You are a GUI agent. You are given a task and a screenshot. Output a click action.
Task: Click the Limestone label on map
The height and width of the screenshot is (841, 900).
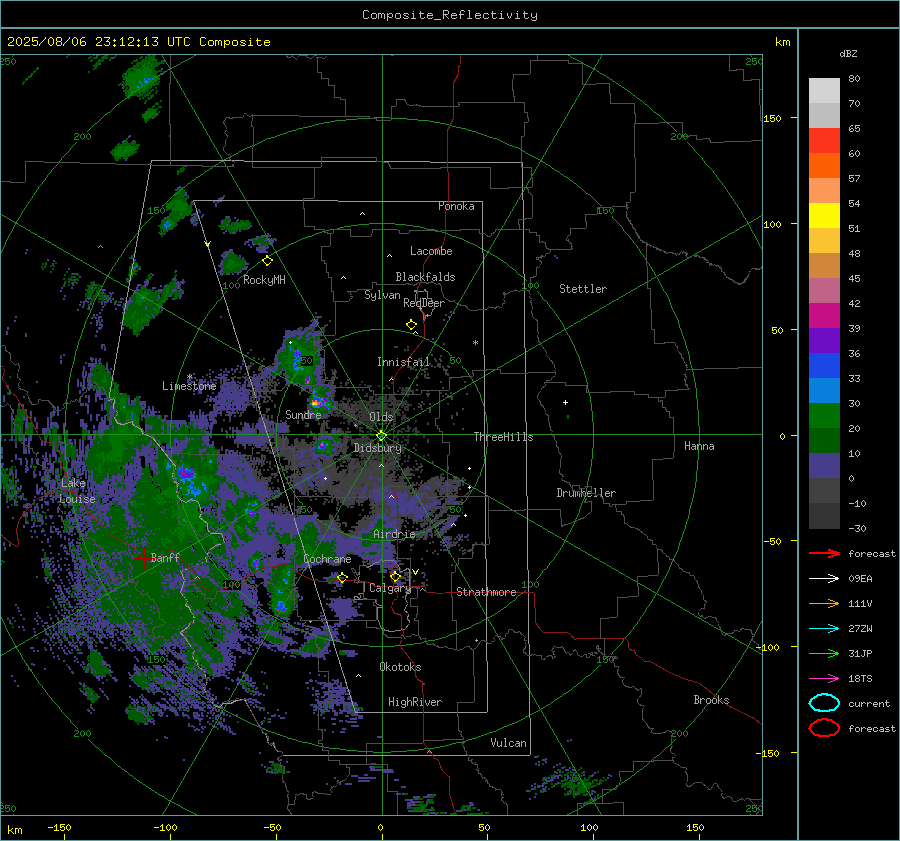click(189, 386)
